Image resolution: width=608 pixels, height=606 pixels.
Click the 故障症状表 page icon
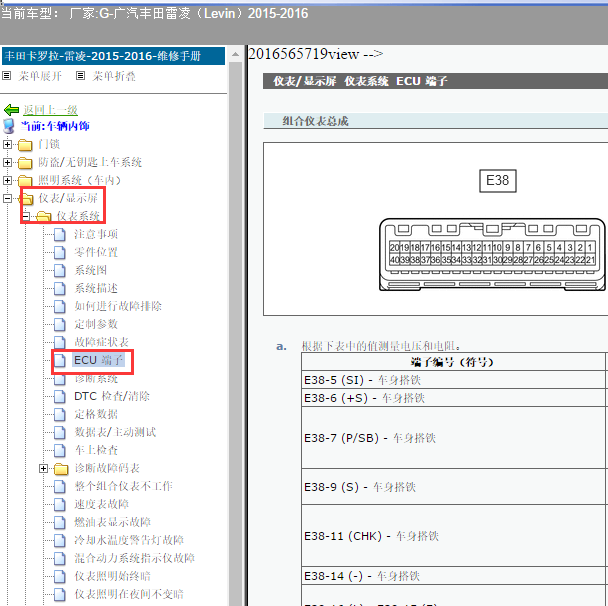point(59,342)
